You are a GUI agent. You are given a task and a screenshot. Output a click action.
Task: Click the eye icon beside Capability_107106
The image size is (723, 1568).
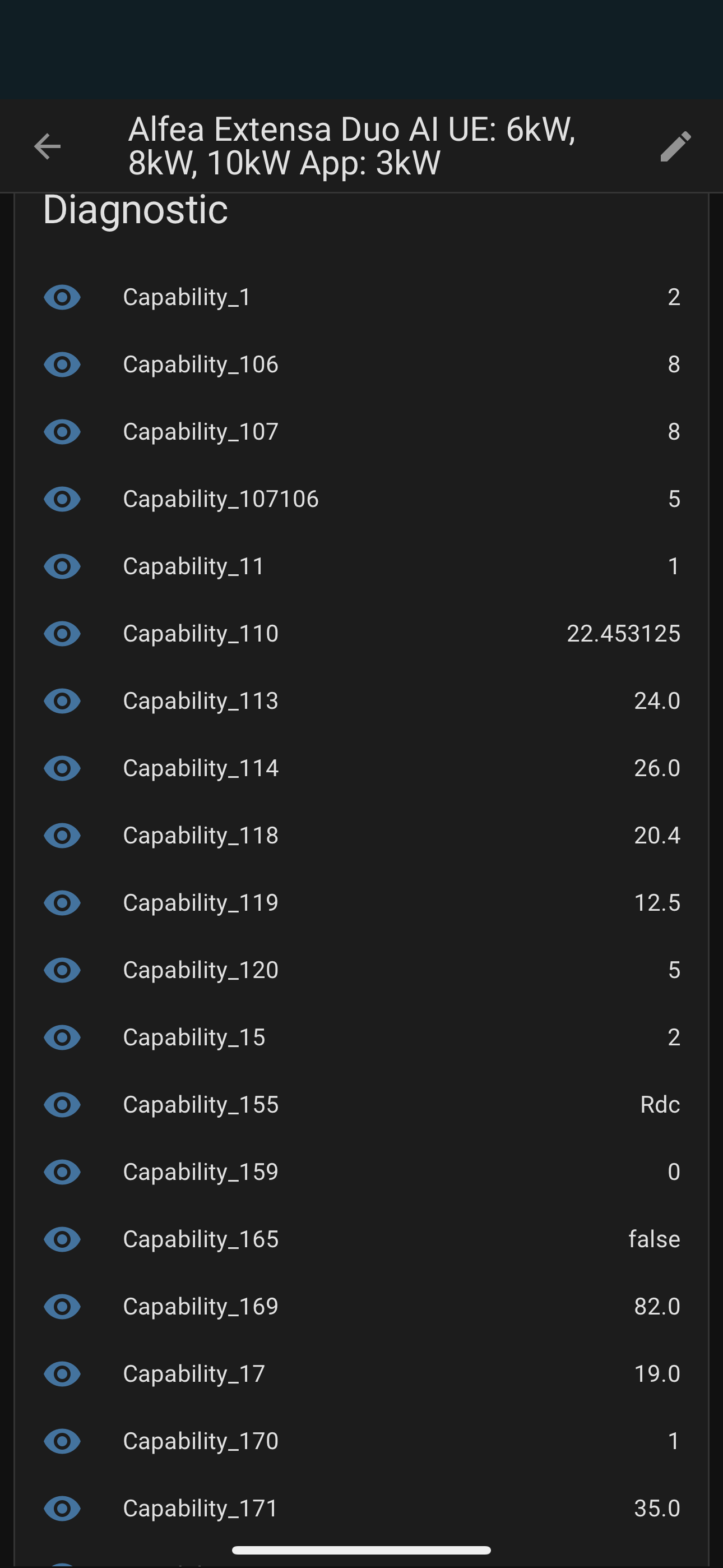[x=62, y=499]
